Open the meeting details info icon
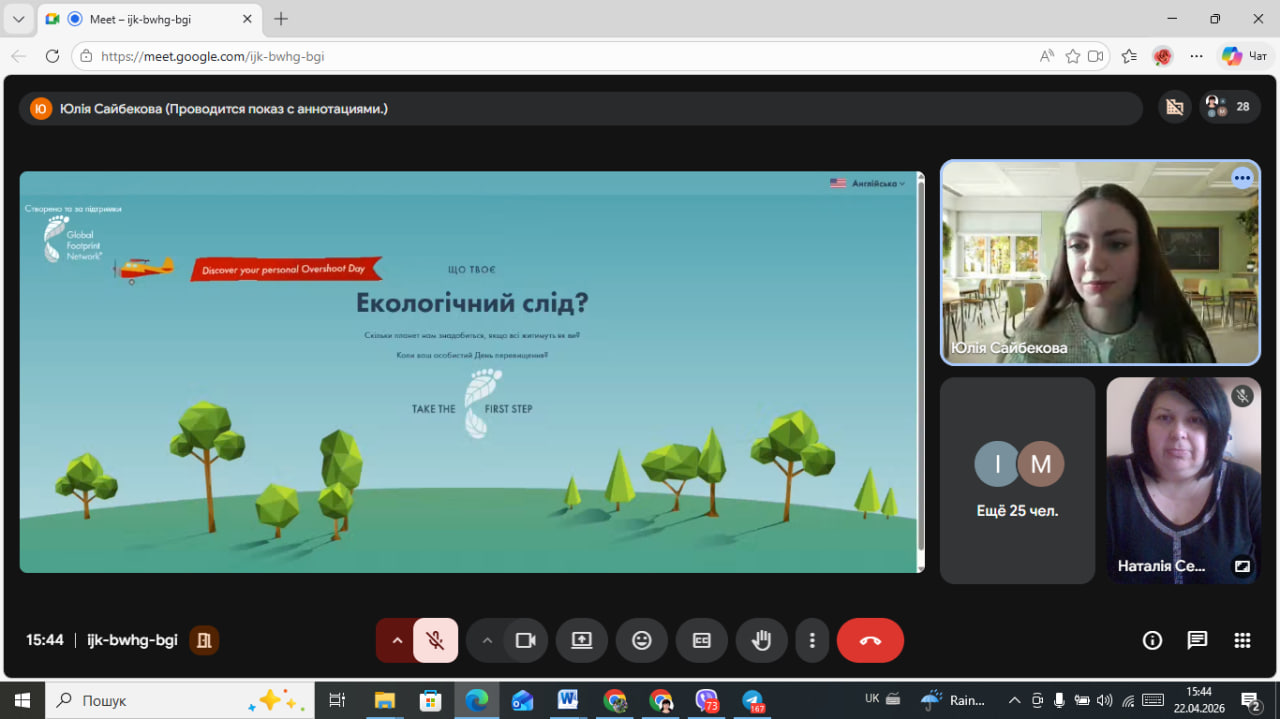 click(x=1152, y=641)
